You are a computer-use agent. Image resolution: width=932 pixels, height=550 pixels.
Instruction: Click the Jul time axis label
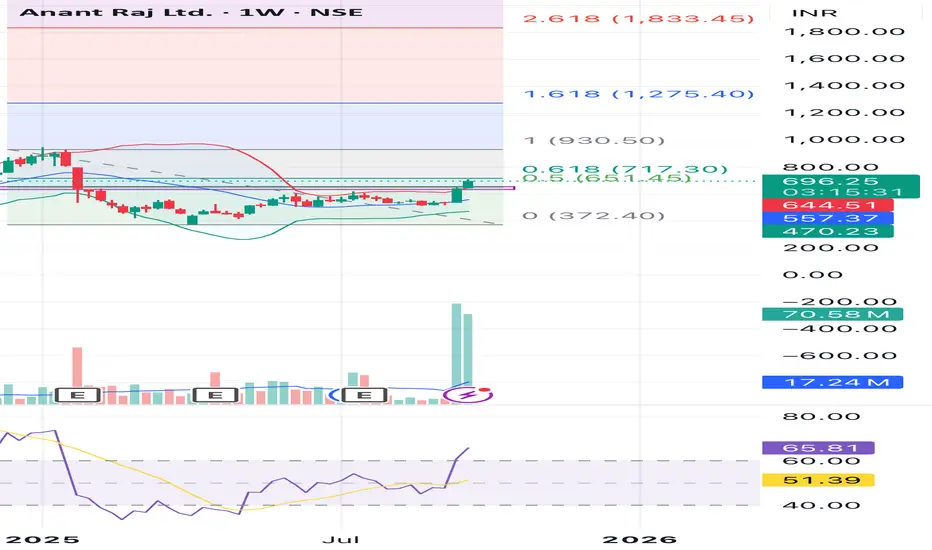pos(341,539)
